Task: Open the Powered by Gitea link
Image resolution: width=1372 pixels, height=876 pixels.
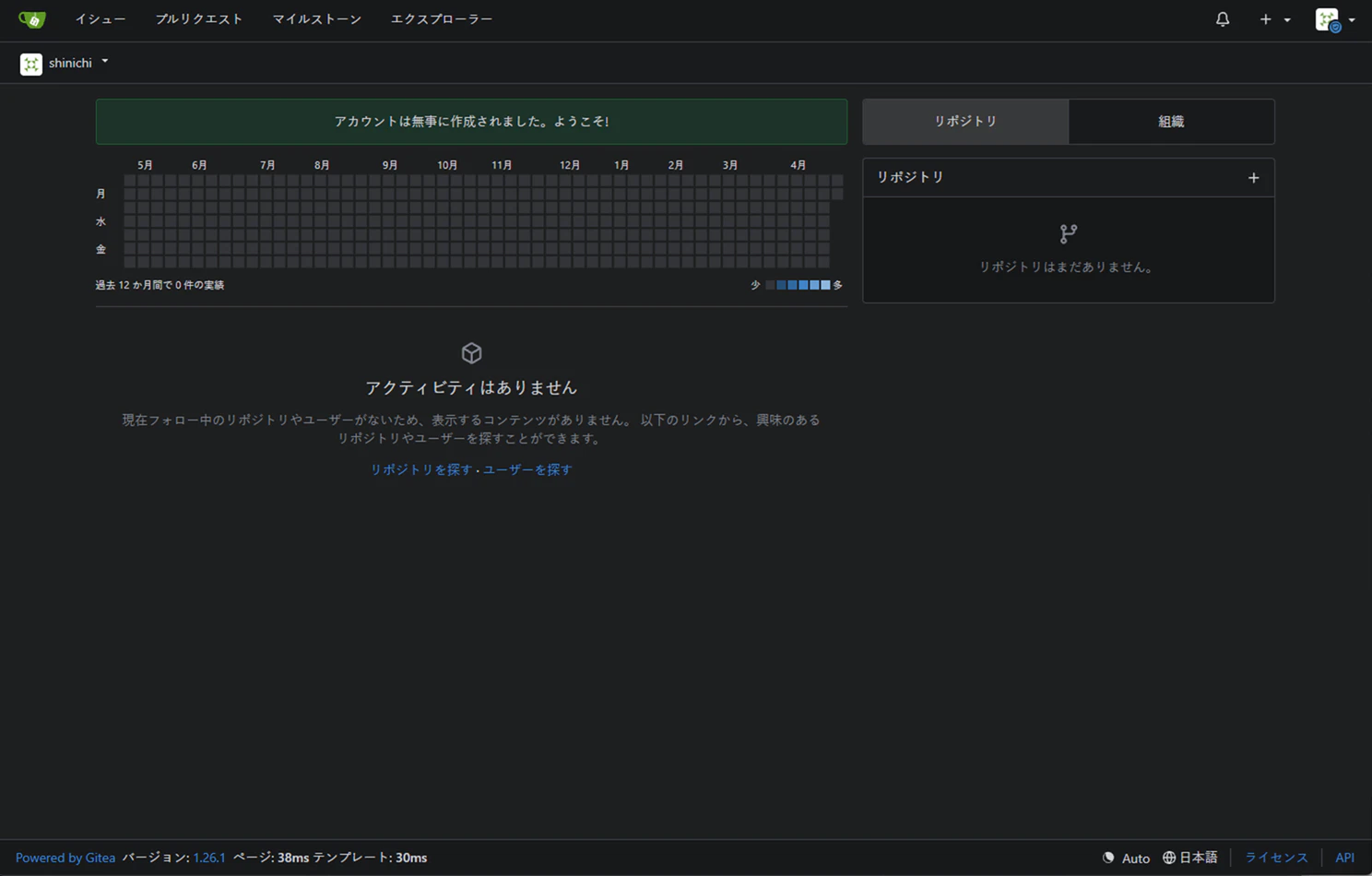Action: 65,858
